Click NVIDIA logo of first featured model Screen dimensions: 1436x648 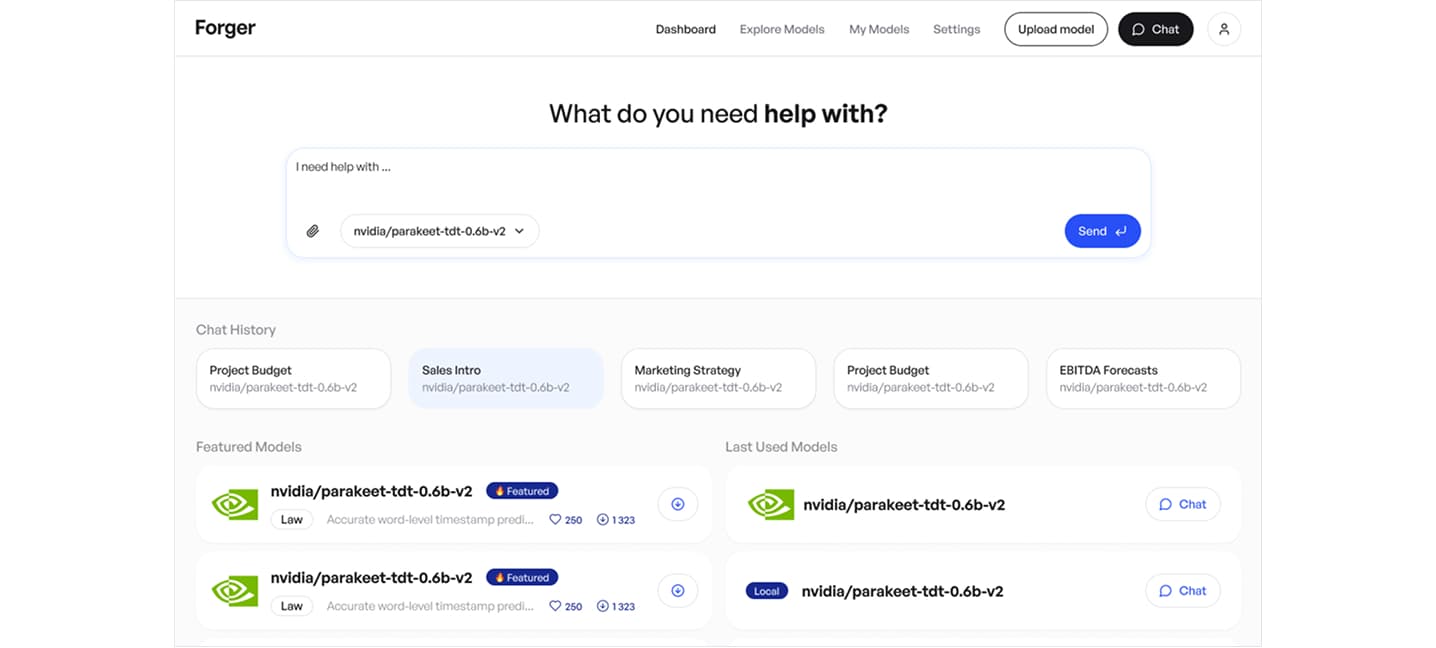coord(235,505)
